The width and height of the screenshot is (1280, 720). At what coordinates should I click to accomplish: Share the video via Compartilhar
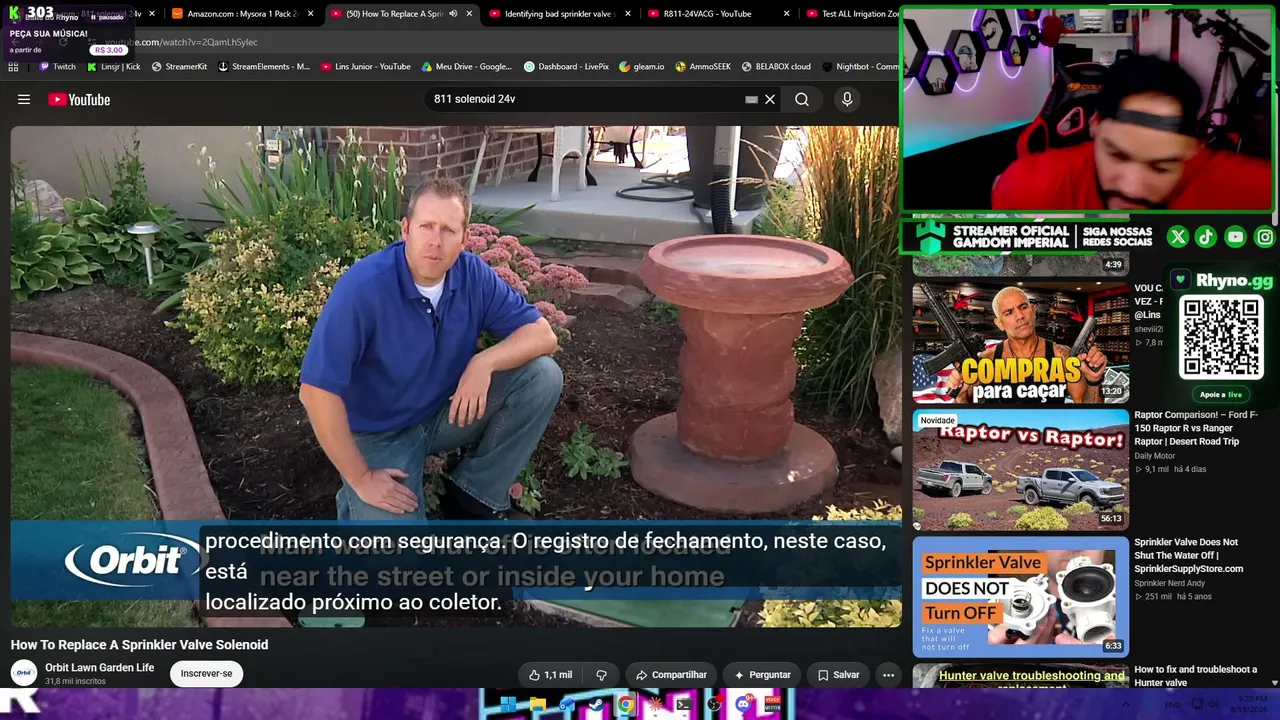click(671, 675)
